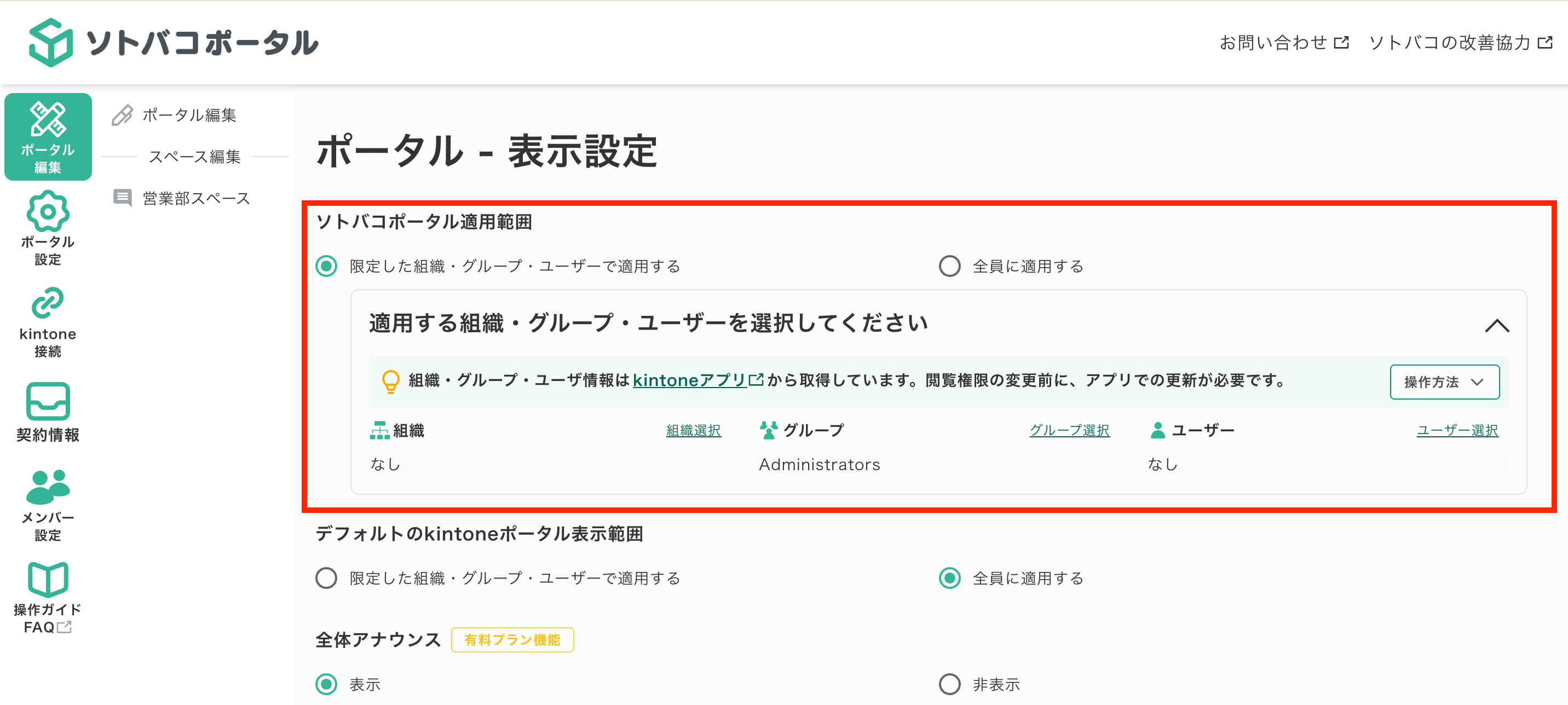Select 限定した組織・グループ・ユーザーで適用する for 適用範囲
Viewport: 1568px width, 705px height.
[326, 265]
